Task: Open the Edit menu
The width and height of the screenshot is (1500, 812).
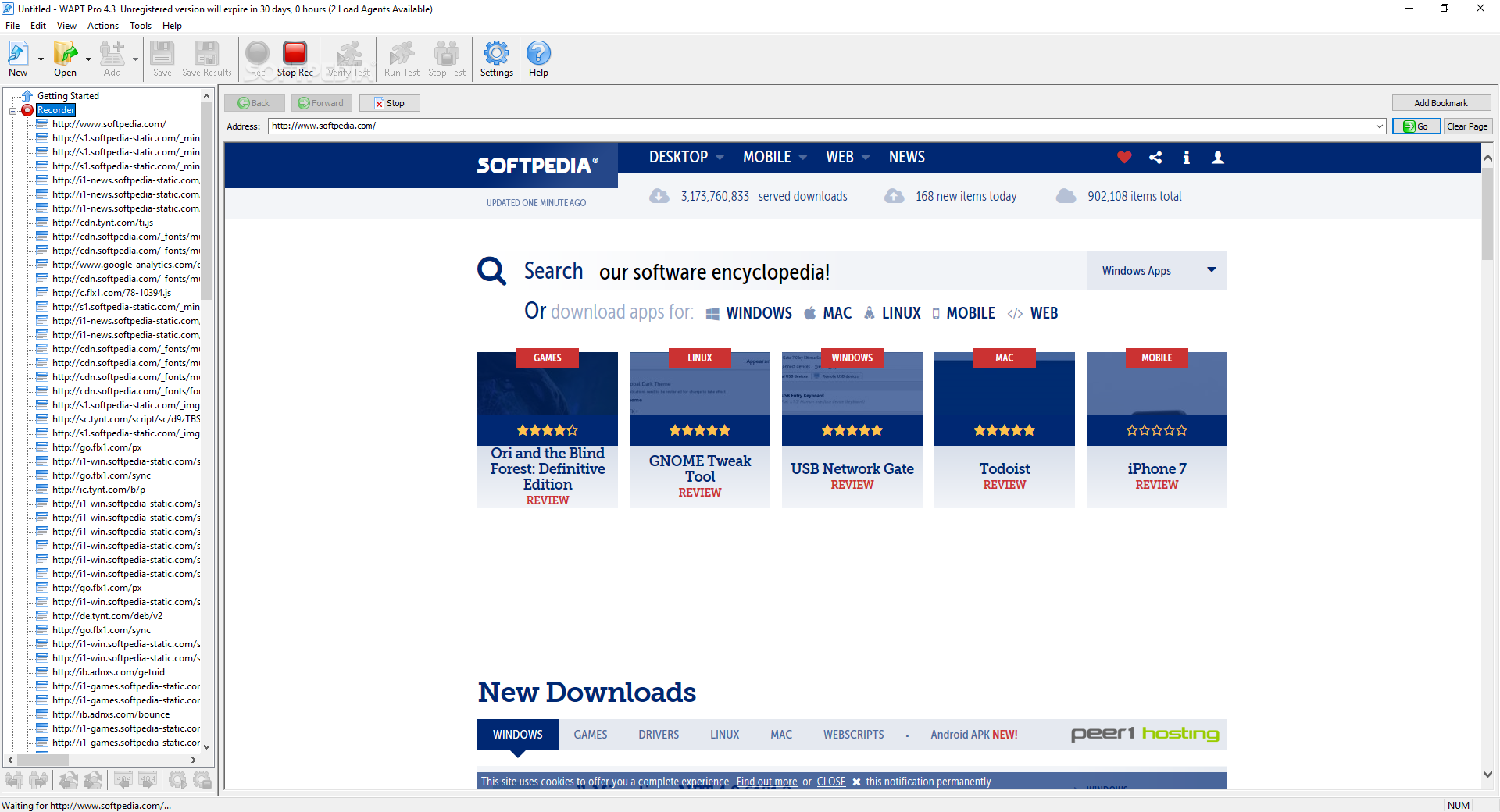Action: [x=38, y=26]
